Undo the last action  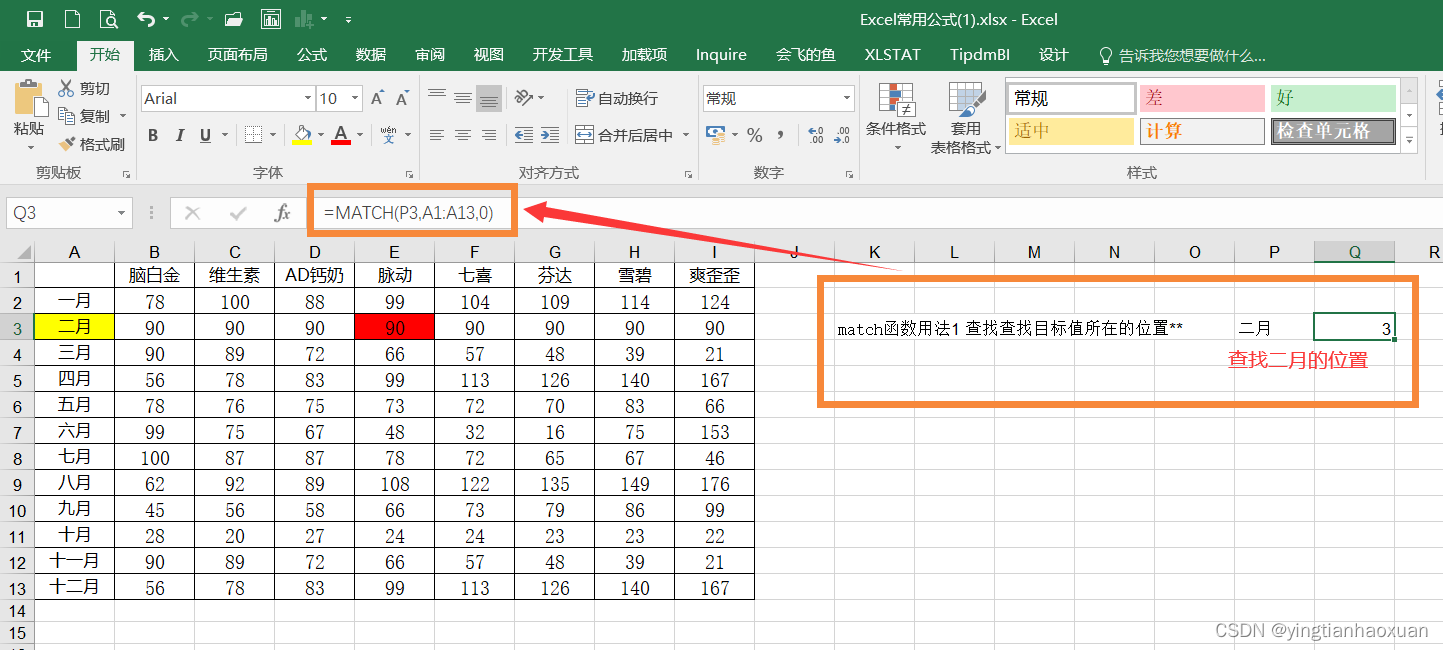coord(146,19)
